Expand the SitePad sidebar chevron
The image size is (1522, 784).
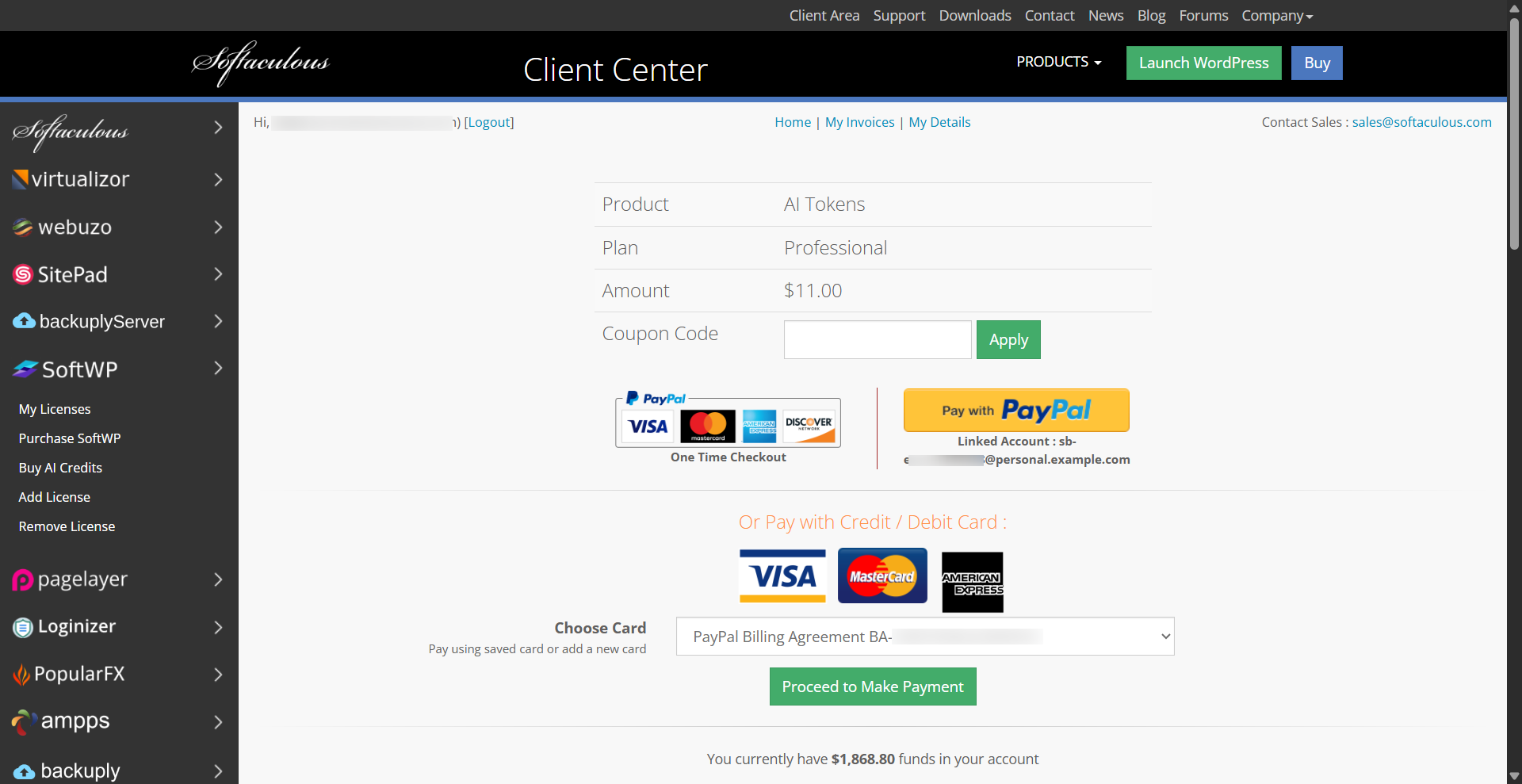click(218, 274)
